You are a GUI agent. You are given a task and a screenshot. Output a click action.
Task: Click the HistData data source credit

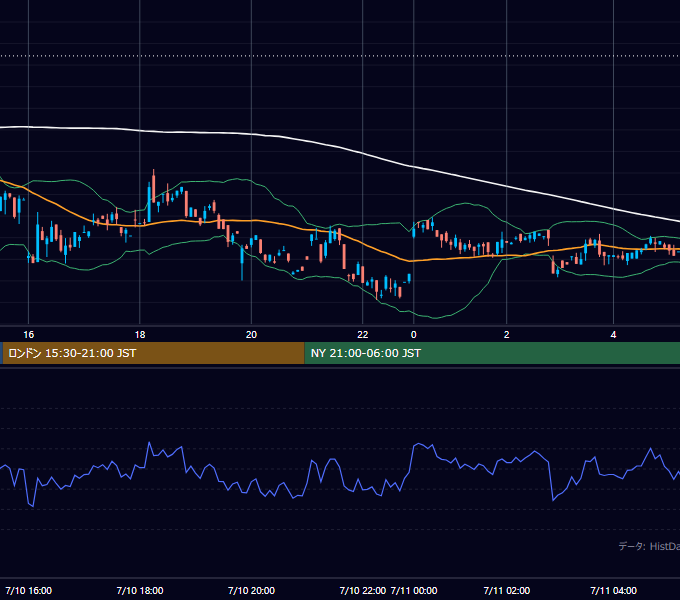(x=649, y=546)
